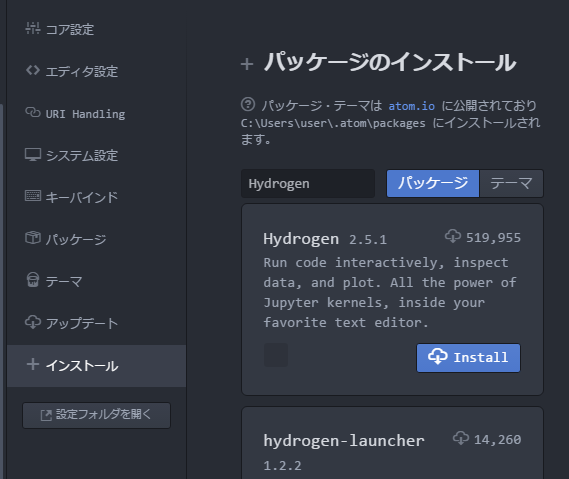Screen dimensions: 569x479
Task: Click the download count icon beside 519,955
Action: click(x=453, y=236)
